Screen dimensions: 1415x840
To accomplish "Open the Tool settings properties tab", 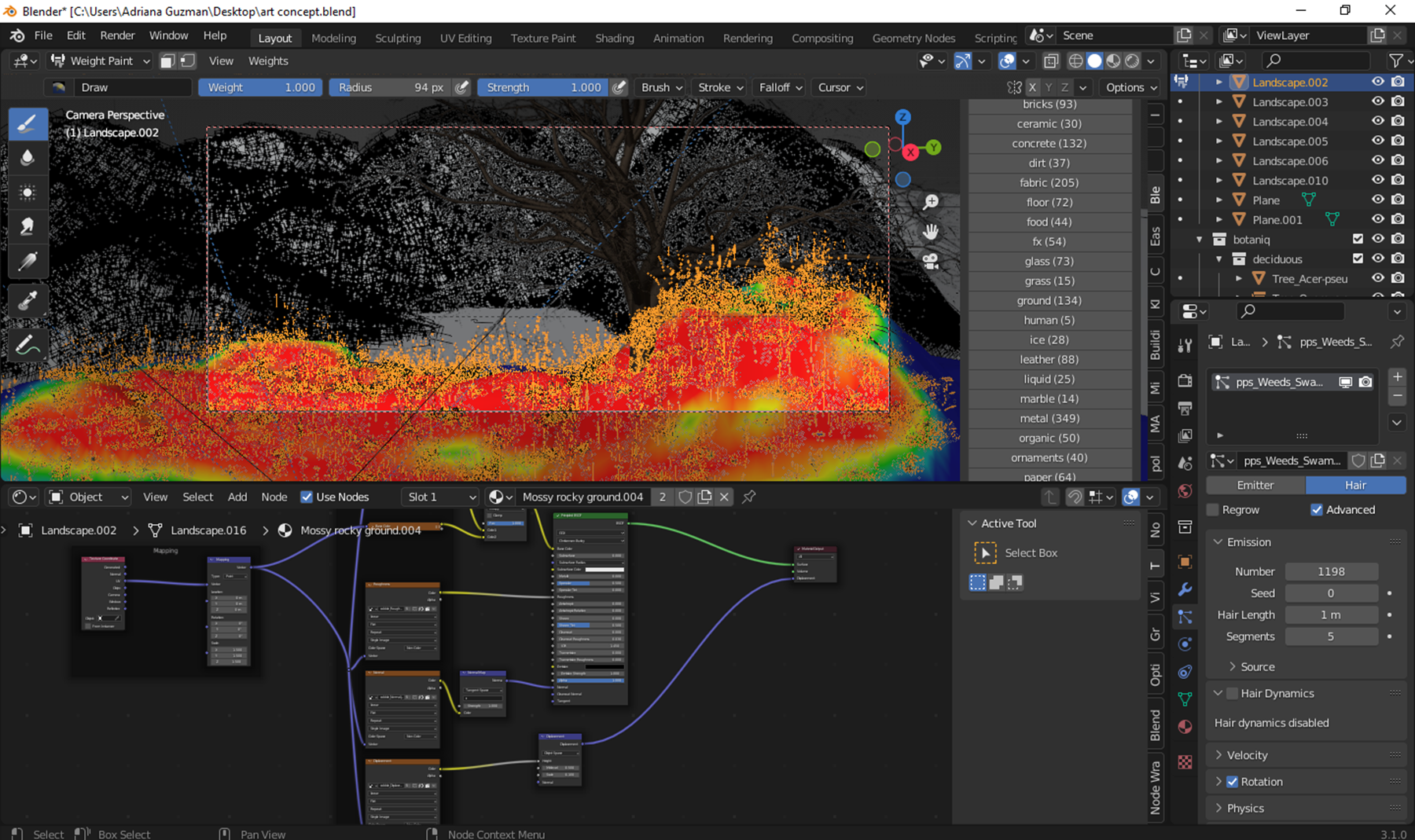I will point(1185,346).
